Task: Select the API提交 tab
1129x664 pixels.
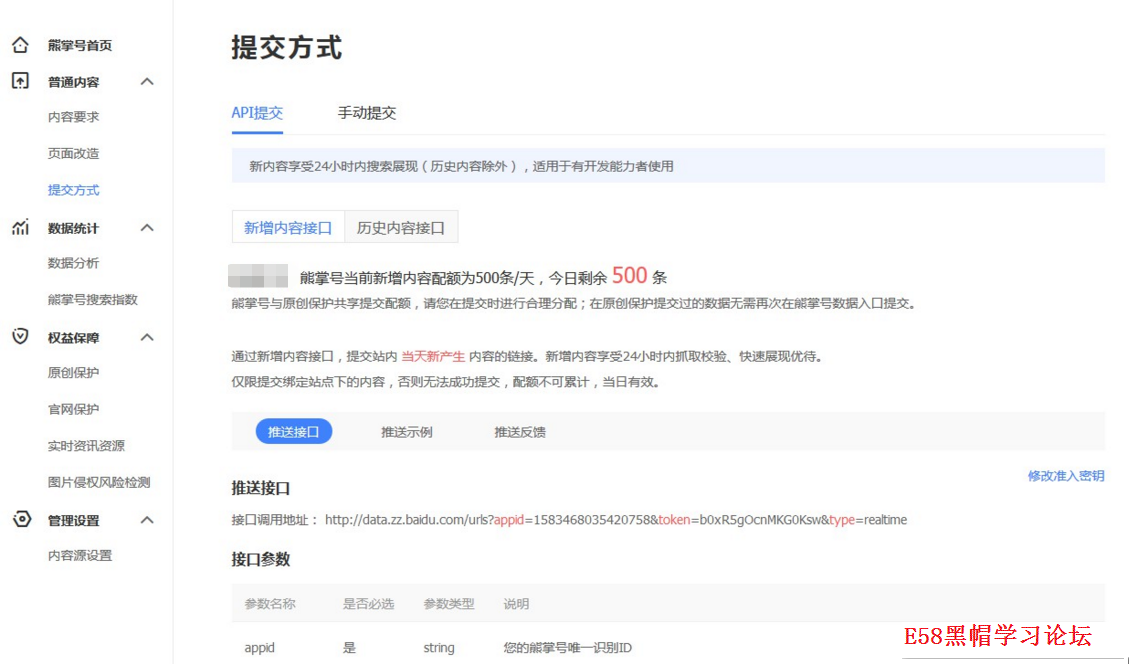Action: pyautogui.click(x=257, y=113)
